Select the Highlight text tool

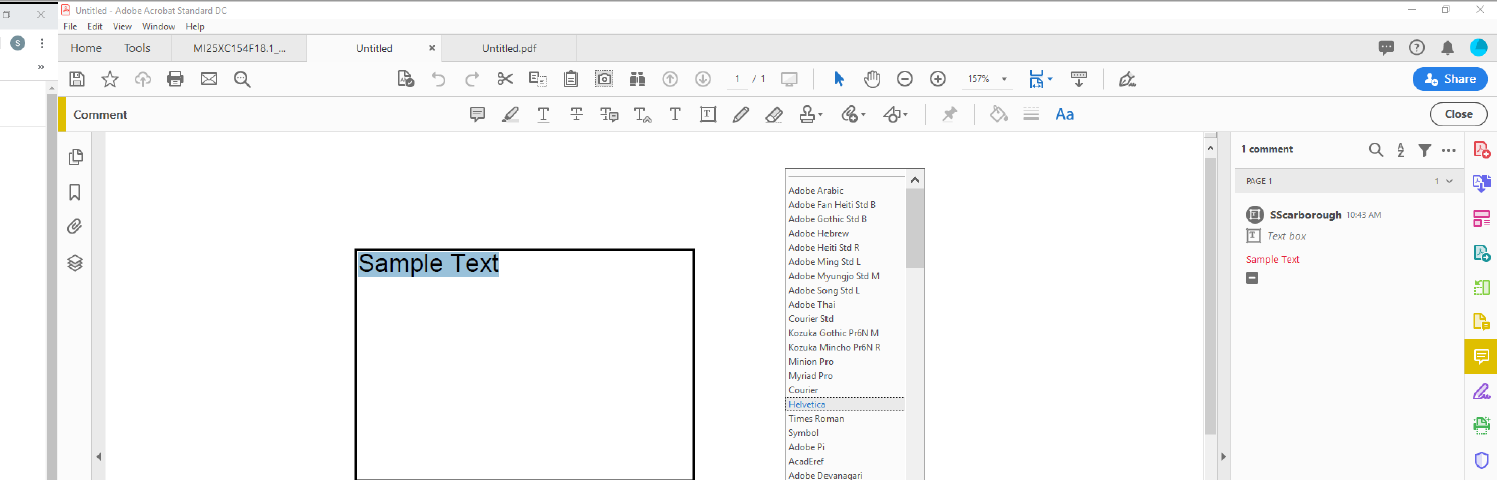pyautogui.click(x=510, y=115)
